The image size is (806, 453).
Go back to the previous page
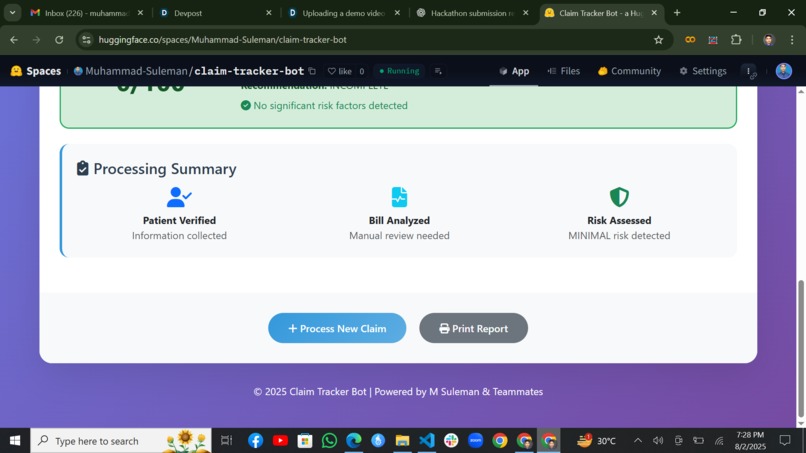(x=14, y=40)
